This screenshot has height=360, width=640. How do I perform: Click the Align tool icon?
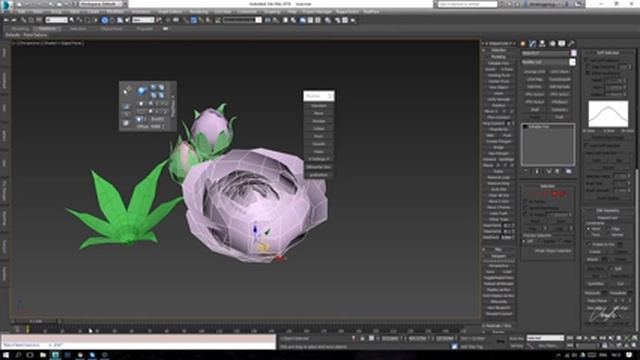[276, 20]
